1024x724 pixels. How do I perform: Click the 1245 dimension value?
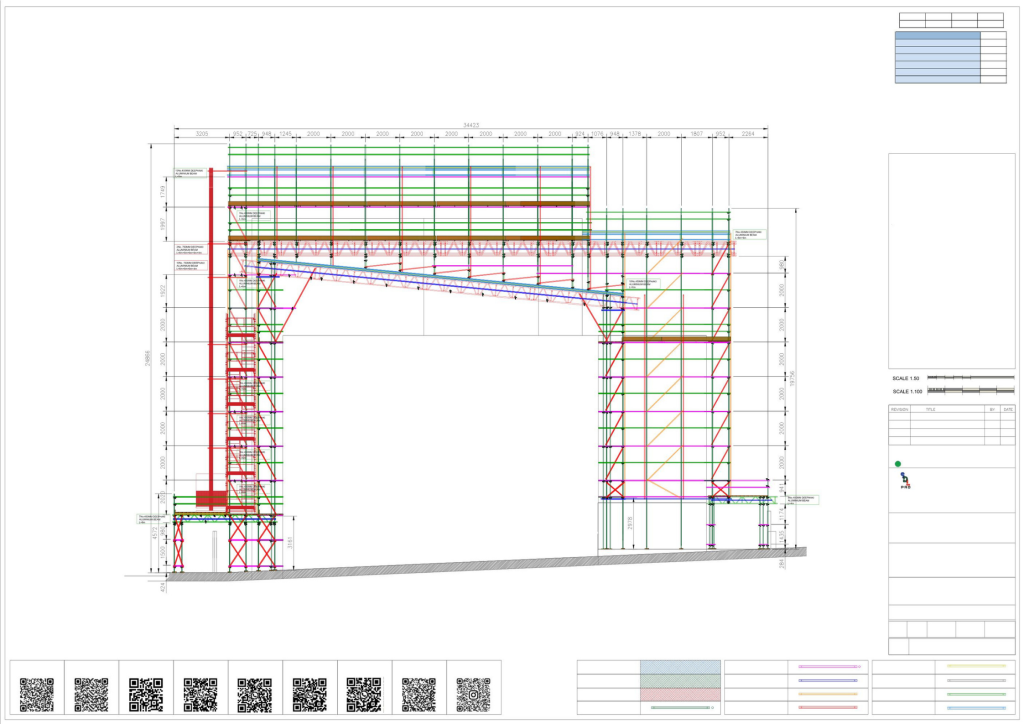coord(285,134)
